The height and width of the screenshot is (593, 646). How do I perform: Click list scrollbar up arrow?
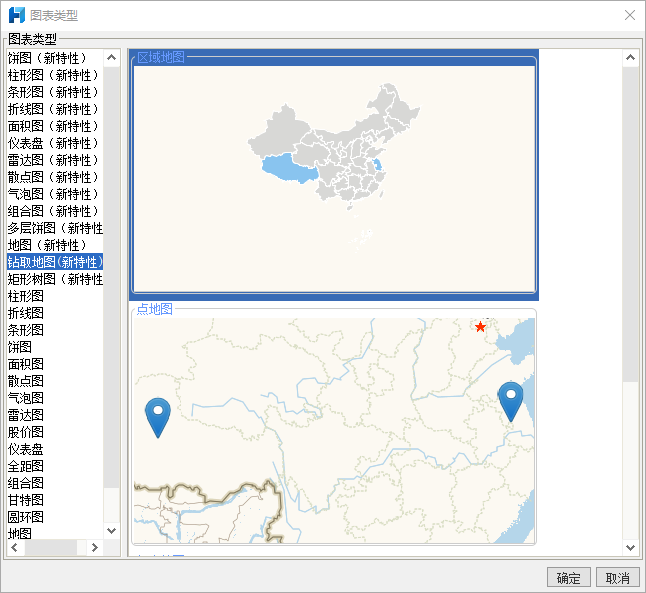(111, 58)
